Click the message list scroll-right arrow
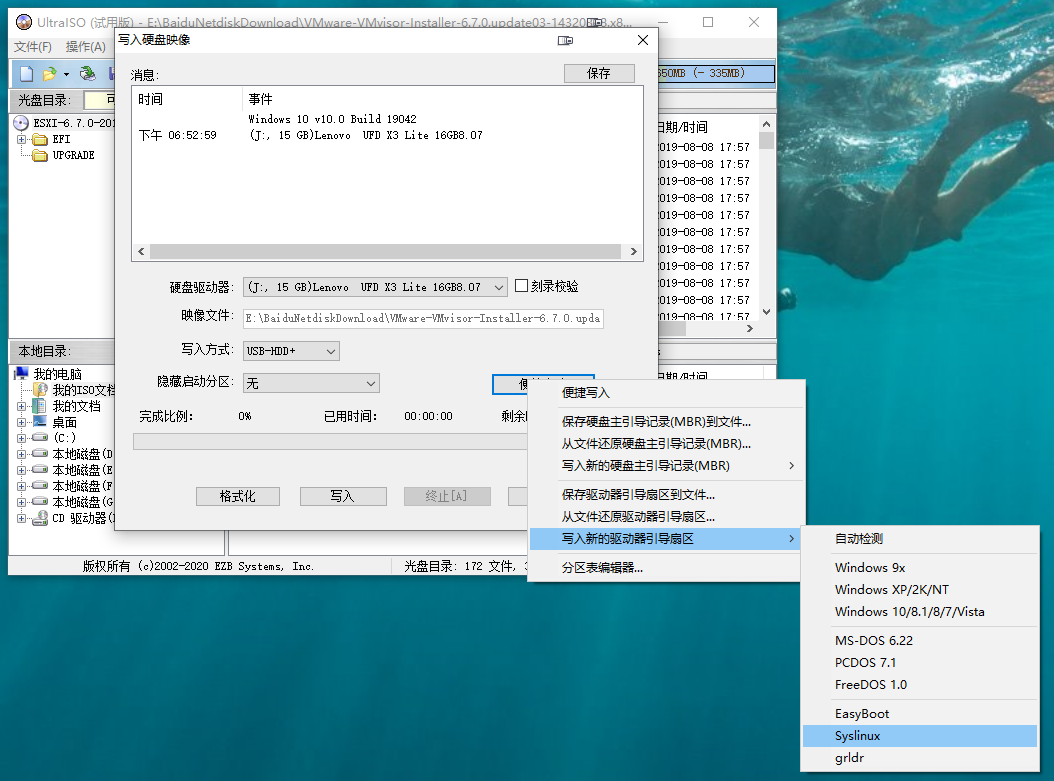Screen dimensions: 1054x781 (633, 251)
